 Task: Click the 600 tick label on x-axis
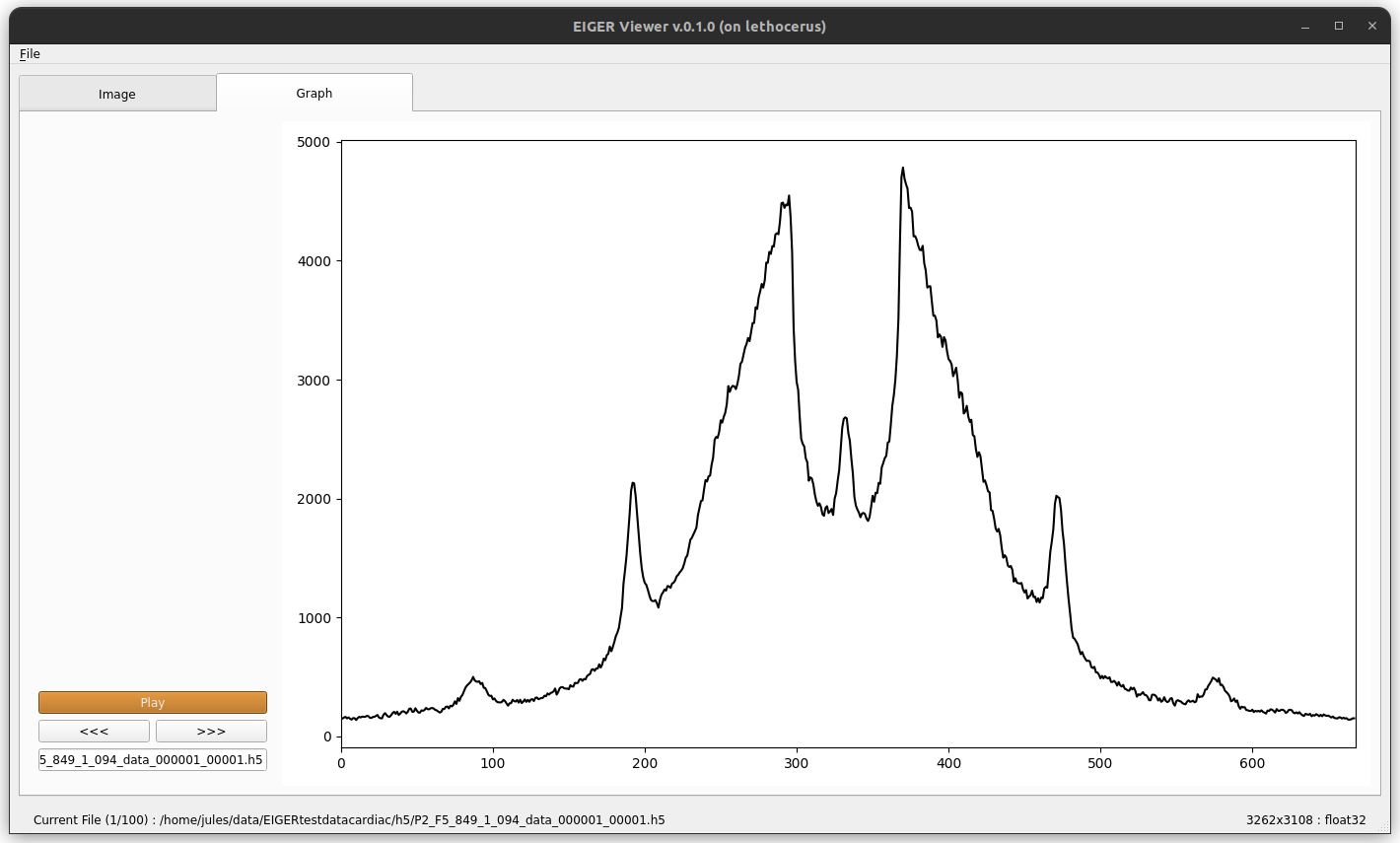1252,762
